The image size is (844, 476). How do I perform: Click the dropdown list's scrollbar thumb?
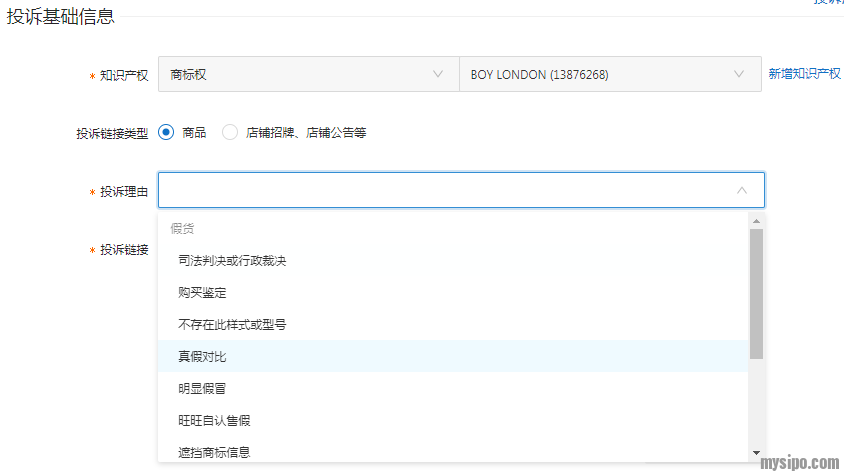click(x=756, y=293)
